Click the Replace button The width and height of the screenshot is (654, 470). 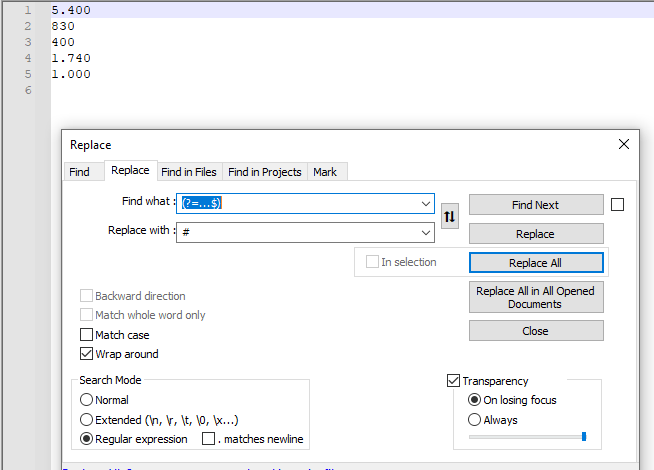(x=536, y=234)
